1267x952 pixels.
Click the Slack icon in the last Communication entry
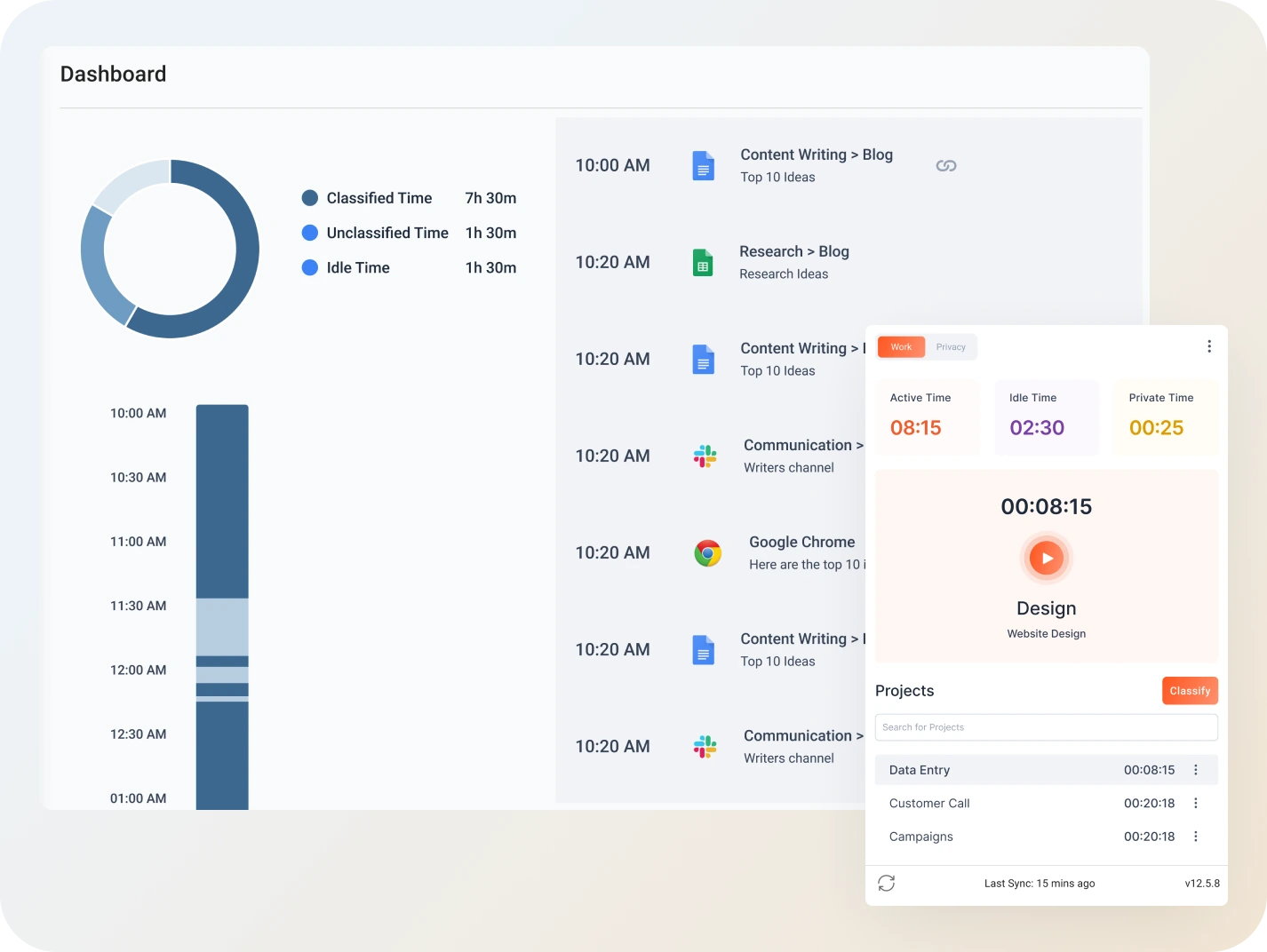pos(705,747)
